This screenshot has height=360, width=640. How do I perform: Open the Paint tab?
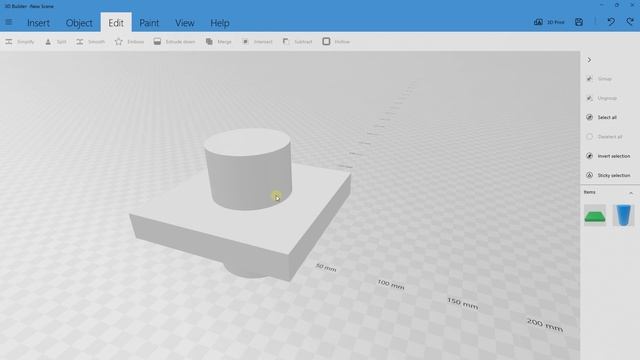coord(149,23)
